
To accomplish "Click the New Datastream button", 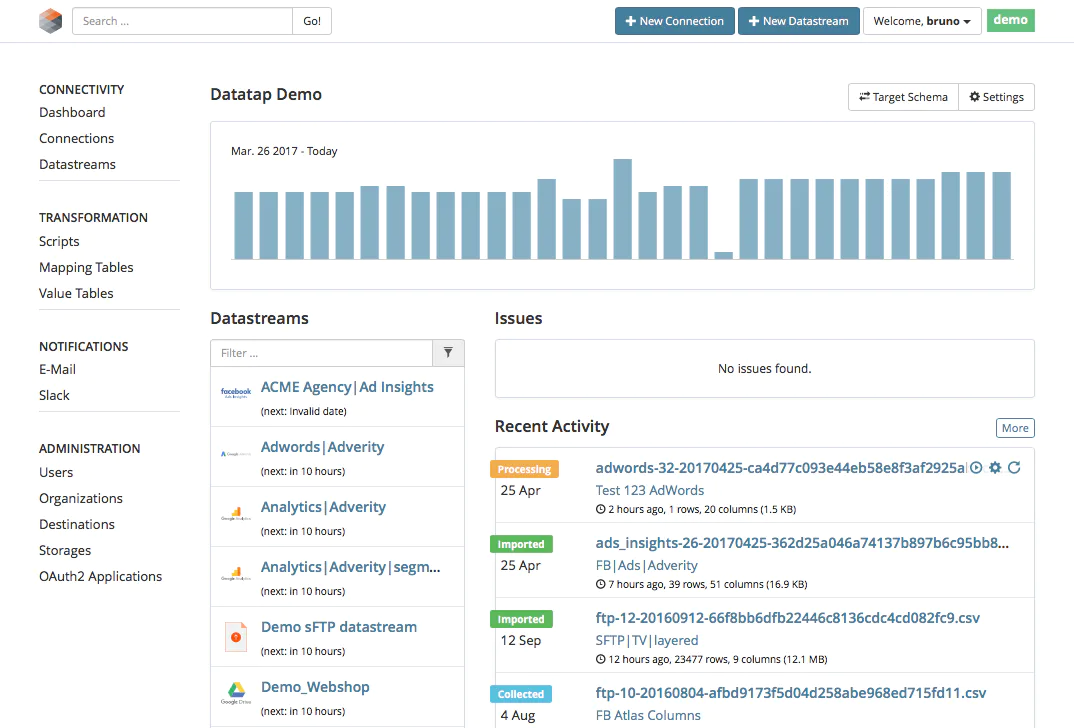I will [799, 21].
